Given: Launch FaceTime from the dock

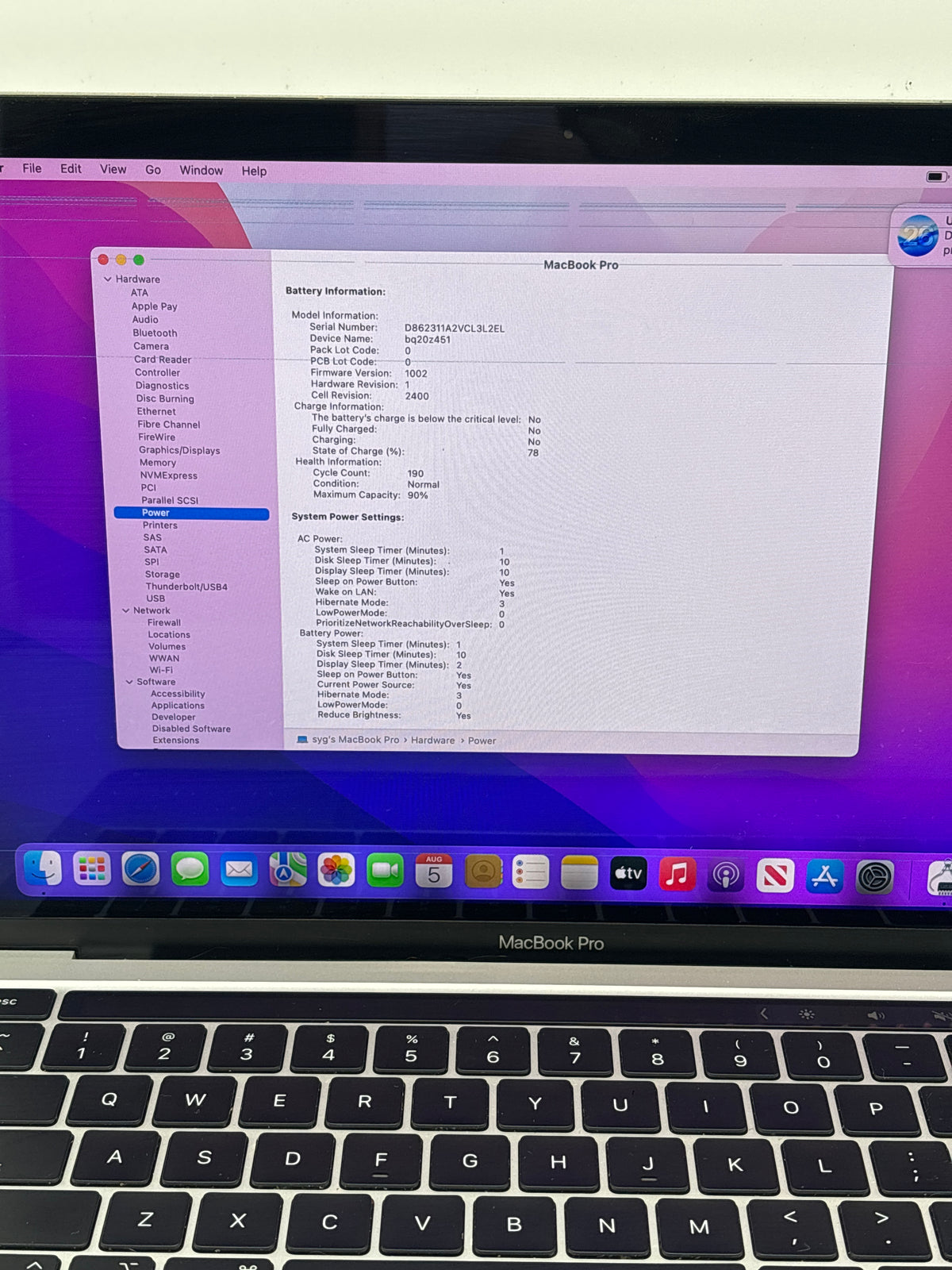Looking at the screenshot, I should click(385, 872).
